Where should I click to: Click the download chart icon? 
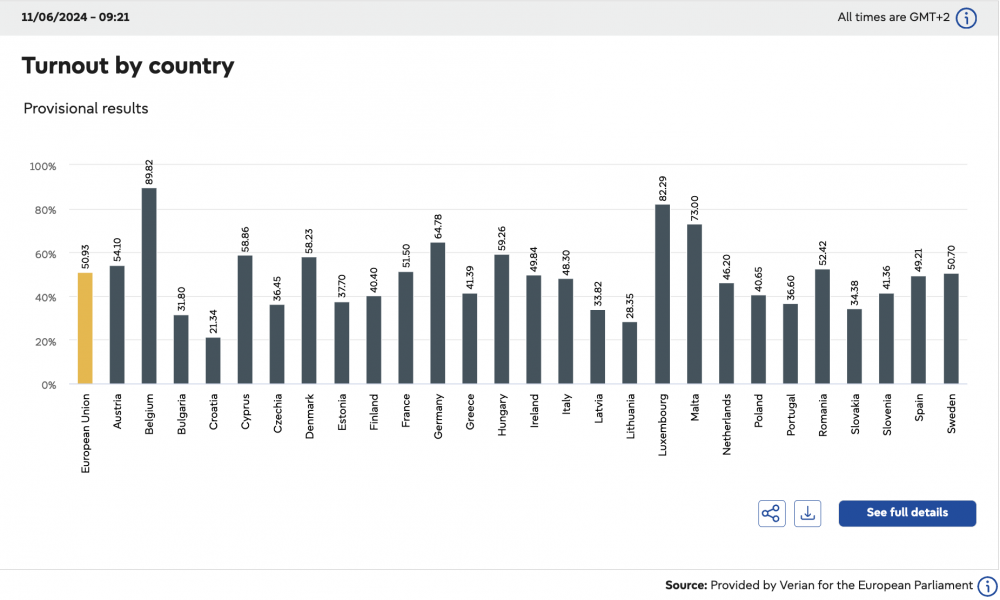pos(807,513)
